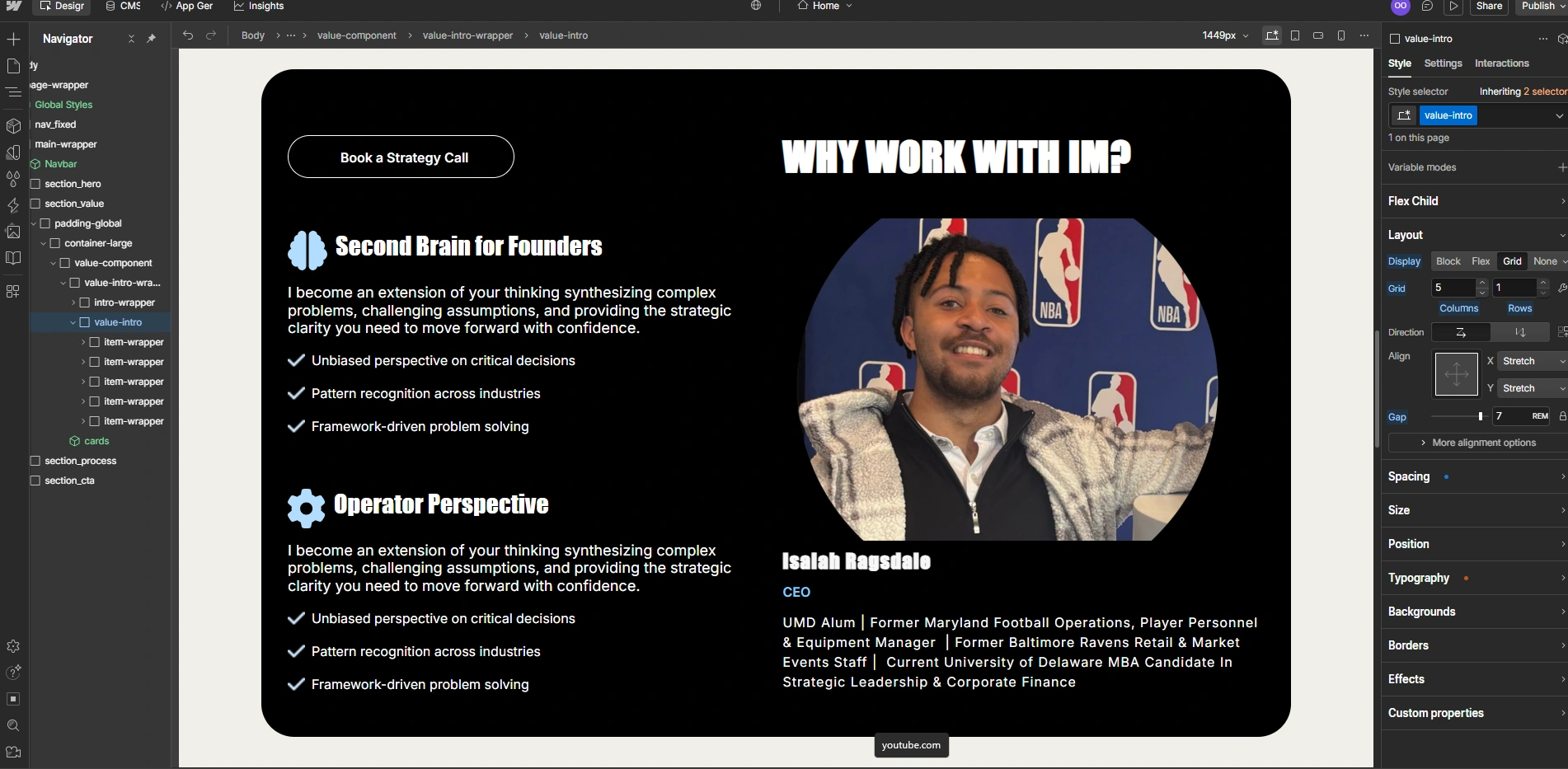
Task: Open the Home page dropdown
Action: point(824,6)
